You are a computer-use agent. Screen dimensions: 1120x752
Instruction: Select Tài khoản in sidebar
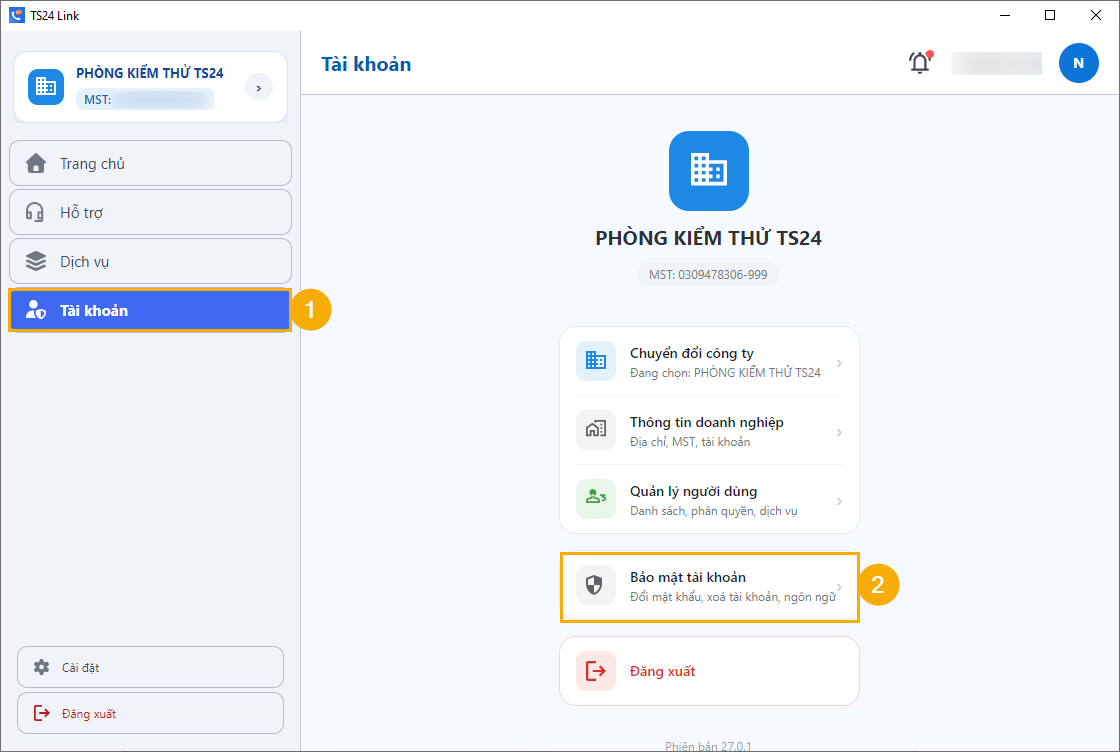click(150, 311)
